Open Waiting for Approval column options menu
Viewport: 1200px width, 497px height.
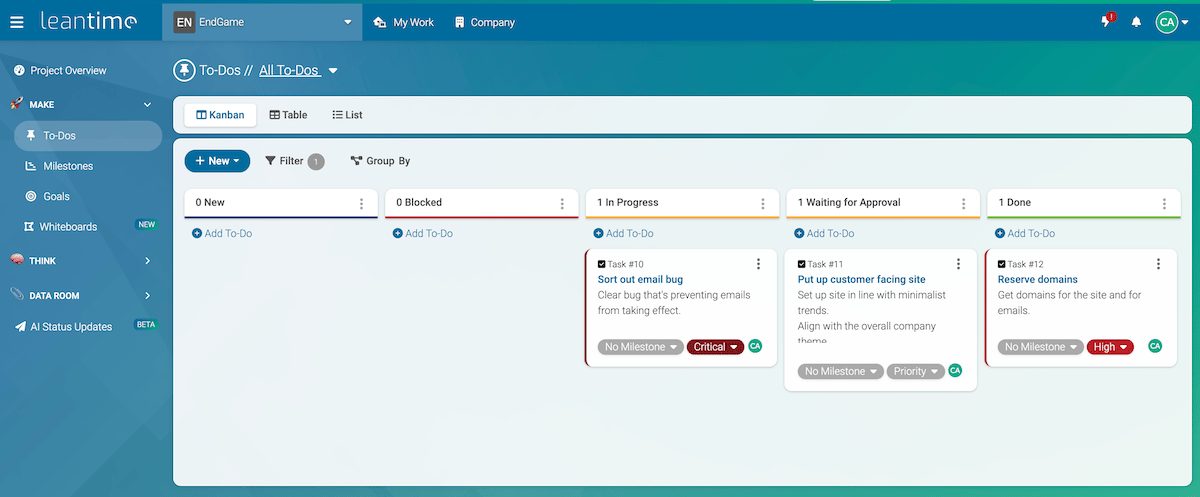click(x=965, y=203)
